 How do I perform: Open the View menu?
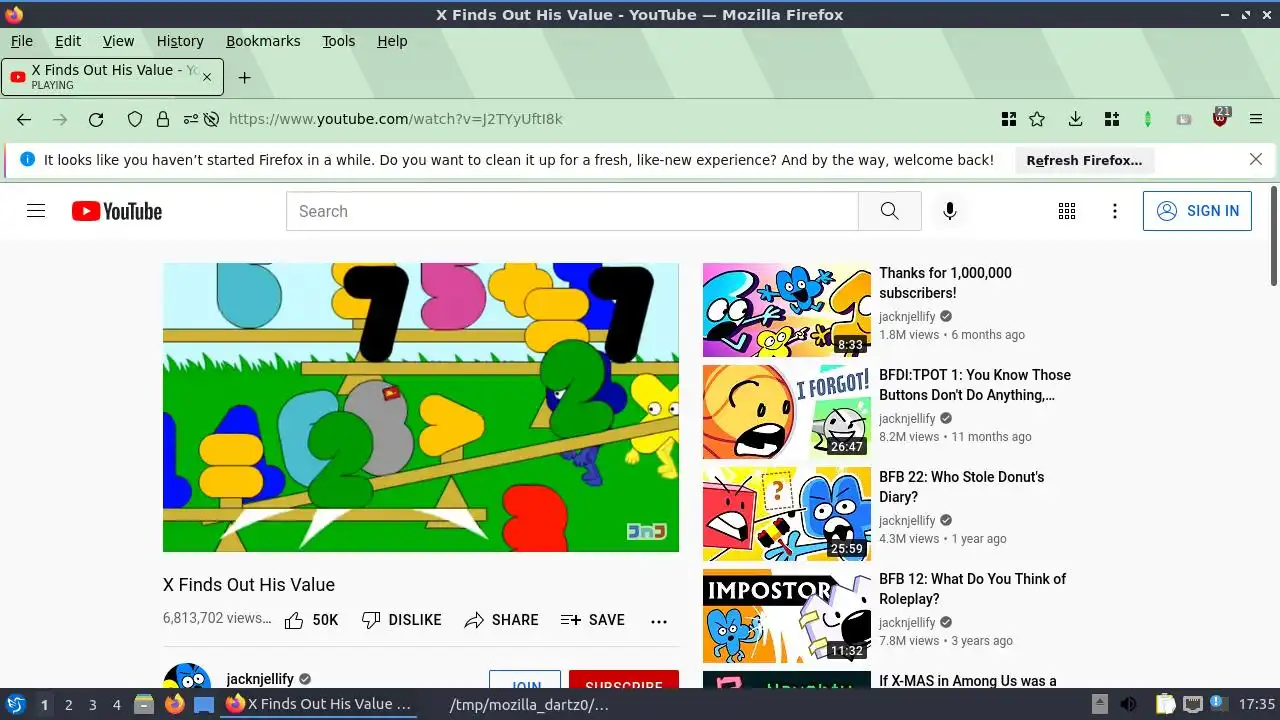pyautogui.click(x=118, y=41)
